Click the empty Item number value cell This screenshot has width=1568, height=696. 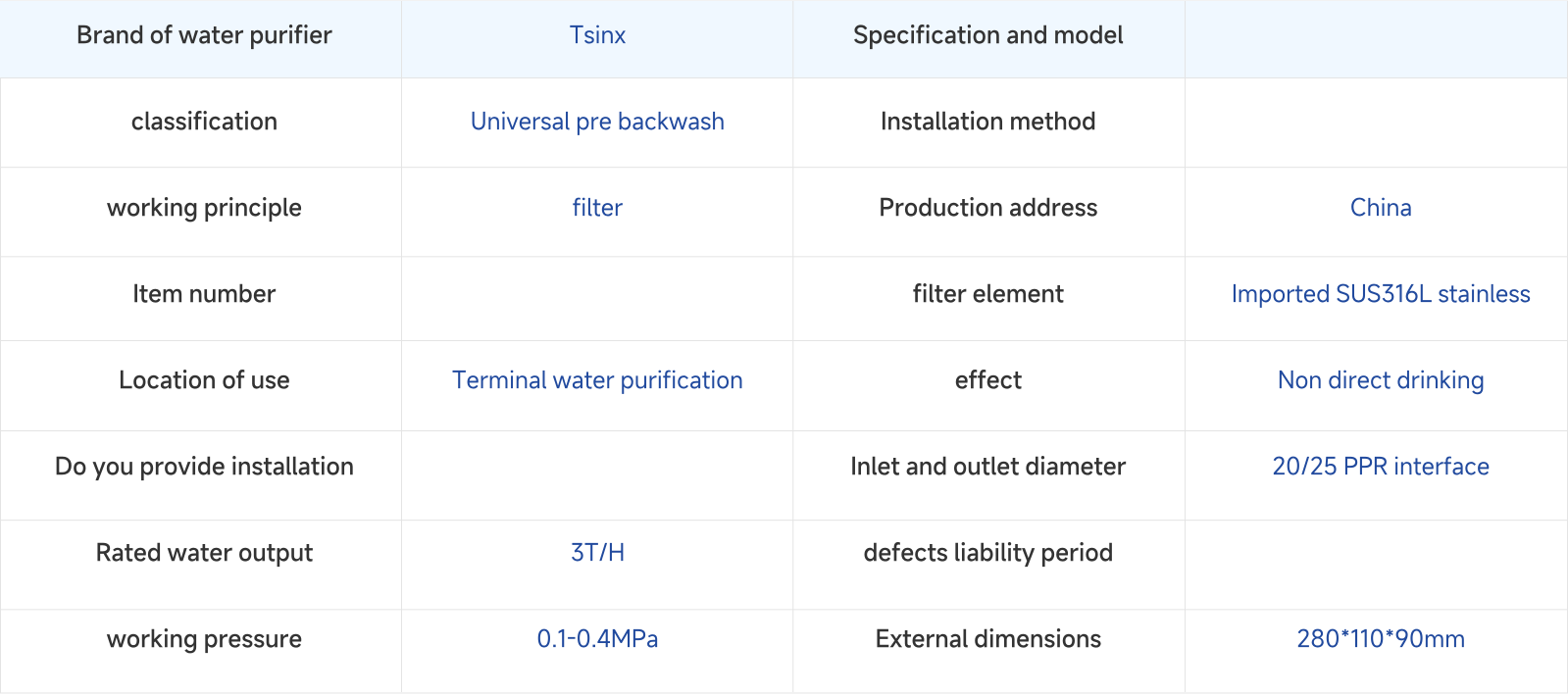(597, 299)
